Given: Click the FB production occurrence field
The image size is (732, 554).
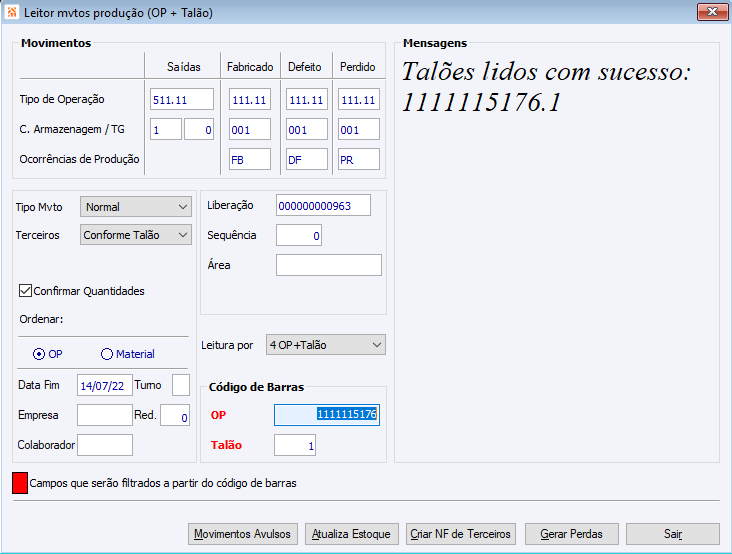Looking at the screenshot, I should click(250, 159).
